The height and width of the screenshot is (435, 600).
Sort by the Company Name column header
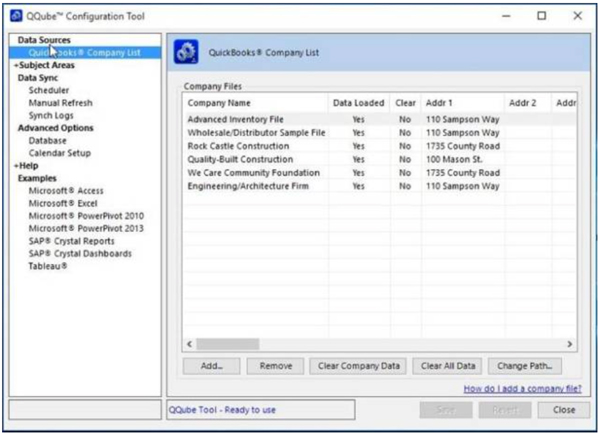coord(220,103)
